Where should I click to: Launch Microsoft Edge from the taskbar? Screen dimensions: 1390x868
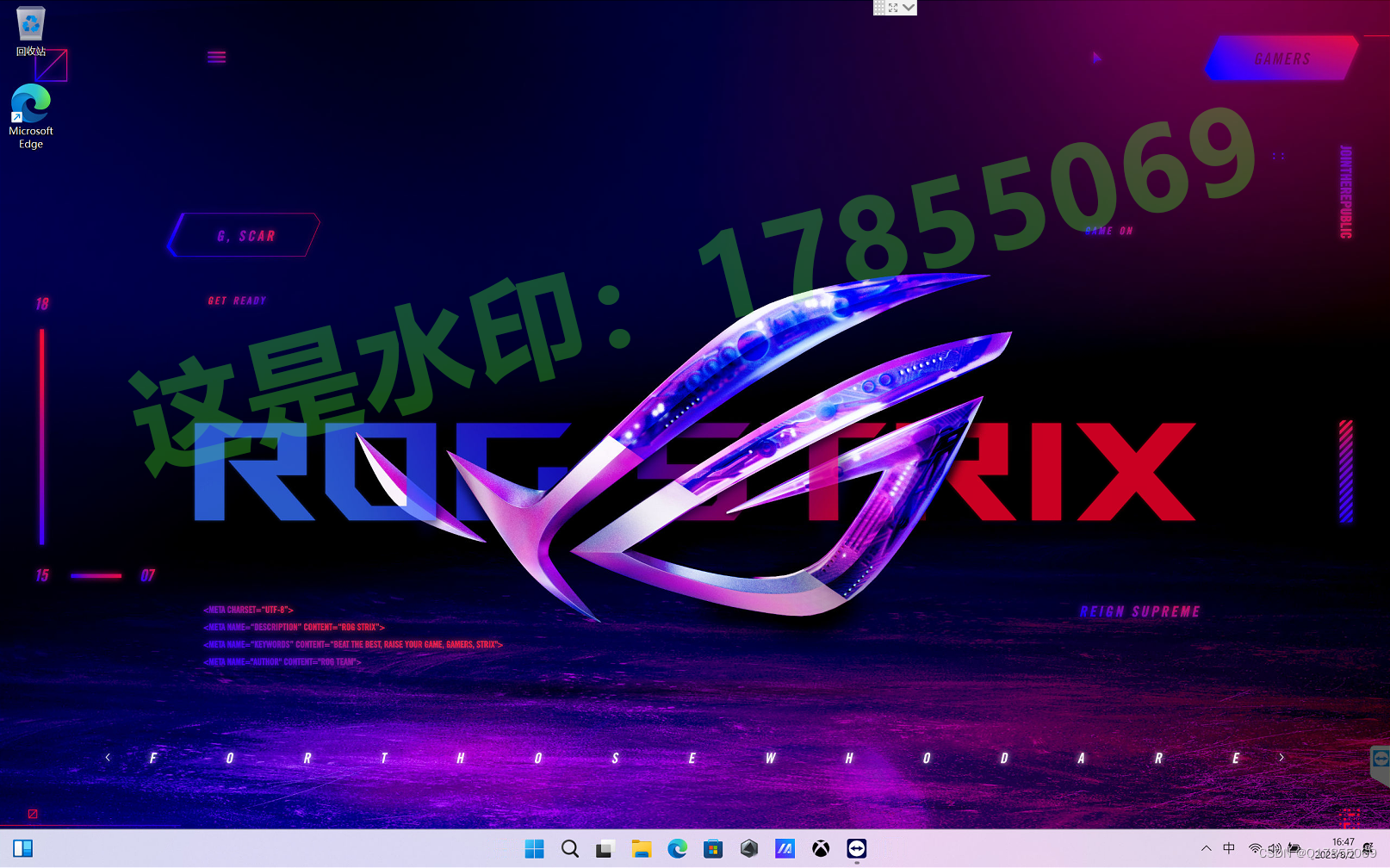click(x=678, y=849)
